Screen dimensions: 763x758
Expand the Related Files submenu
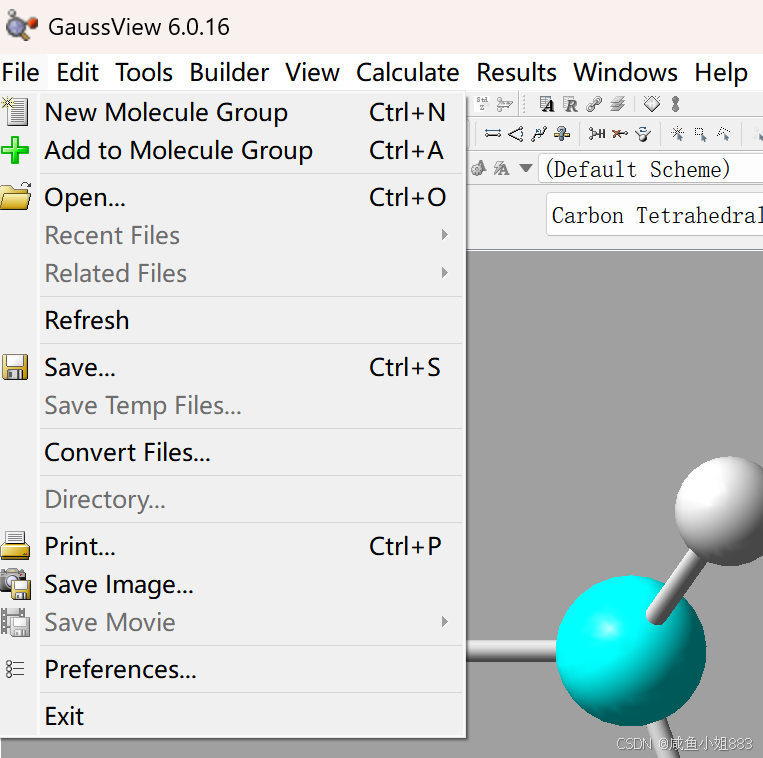pyautogui.click(x=251, y=273)
